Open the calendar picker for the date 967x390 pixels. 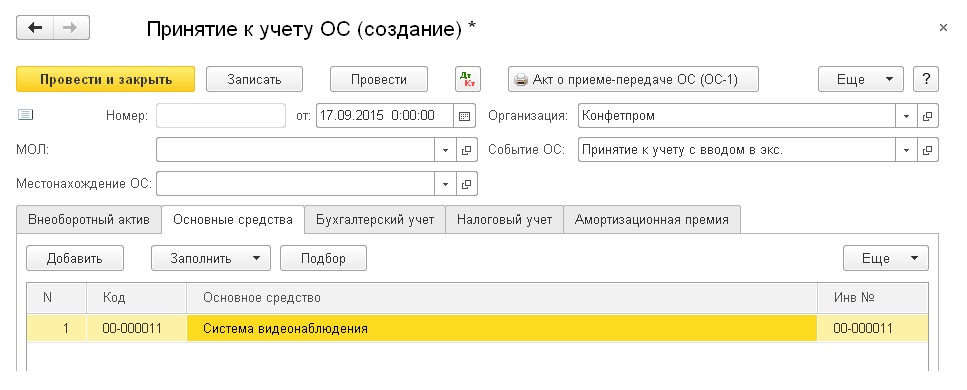coord(465,115)
